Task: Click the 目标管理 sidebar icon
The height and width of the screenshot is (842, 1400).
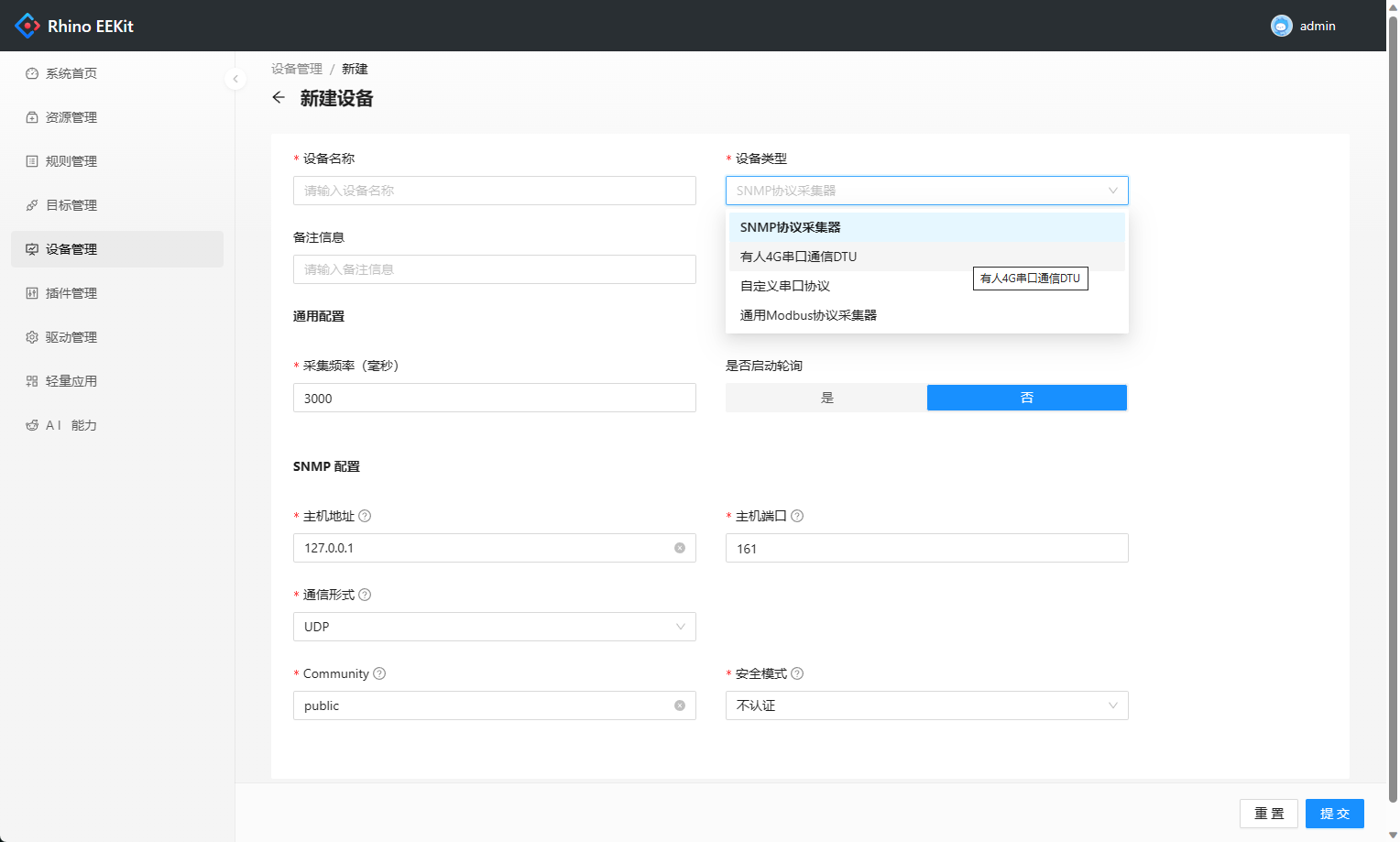Action: click(32, 205)
